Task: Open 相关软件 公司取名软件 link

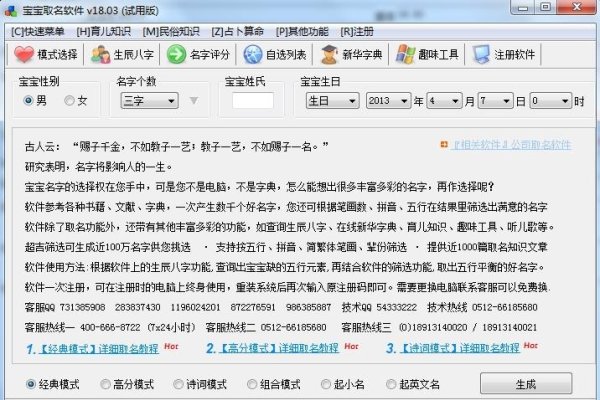Action: point(512,145)
